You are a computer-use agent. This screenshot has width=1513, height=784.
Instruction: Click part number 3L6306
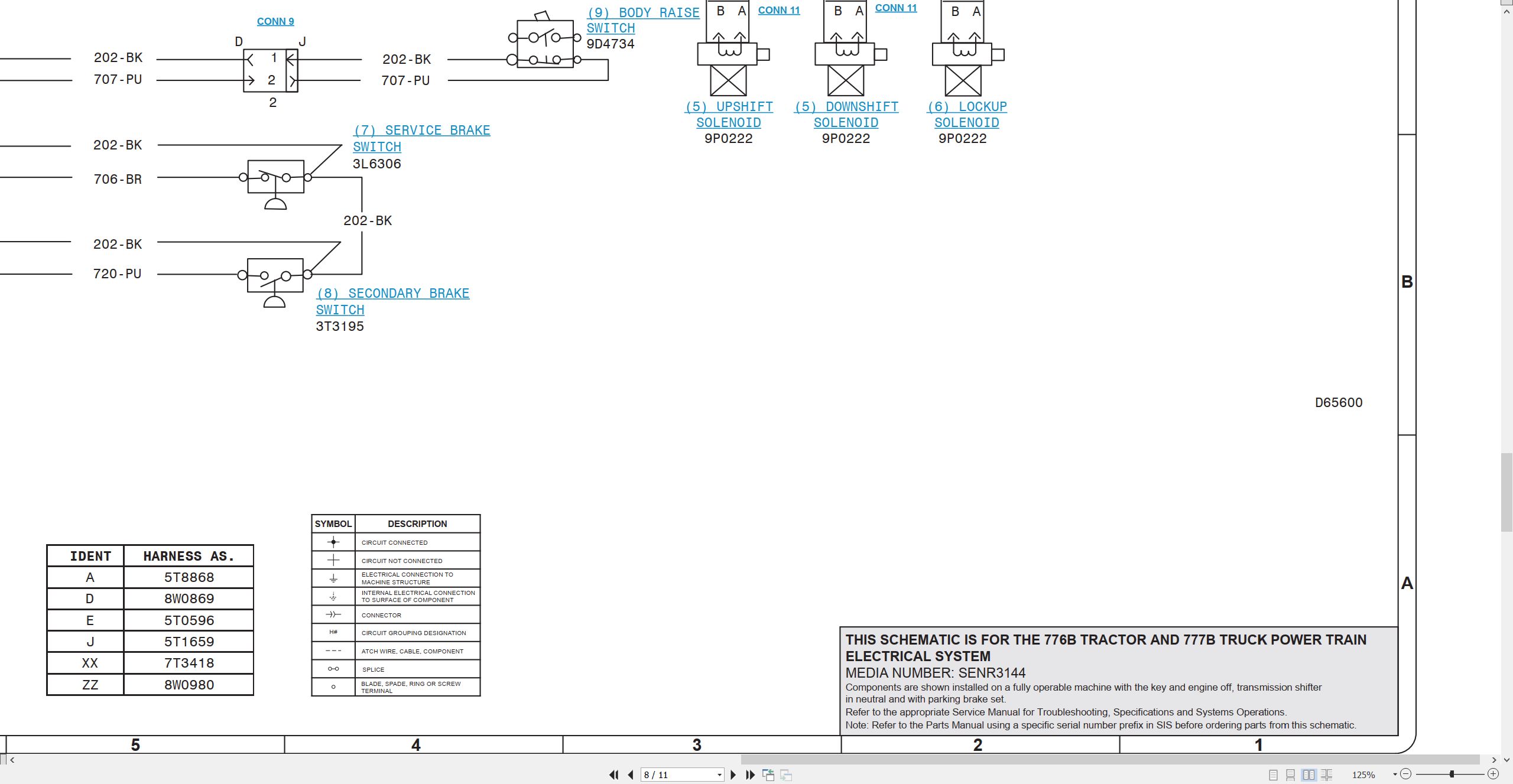377,164
